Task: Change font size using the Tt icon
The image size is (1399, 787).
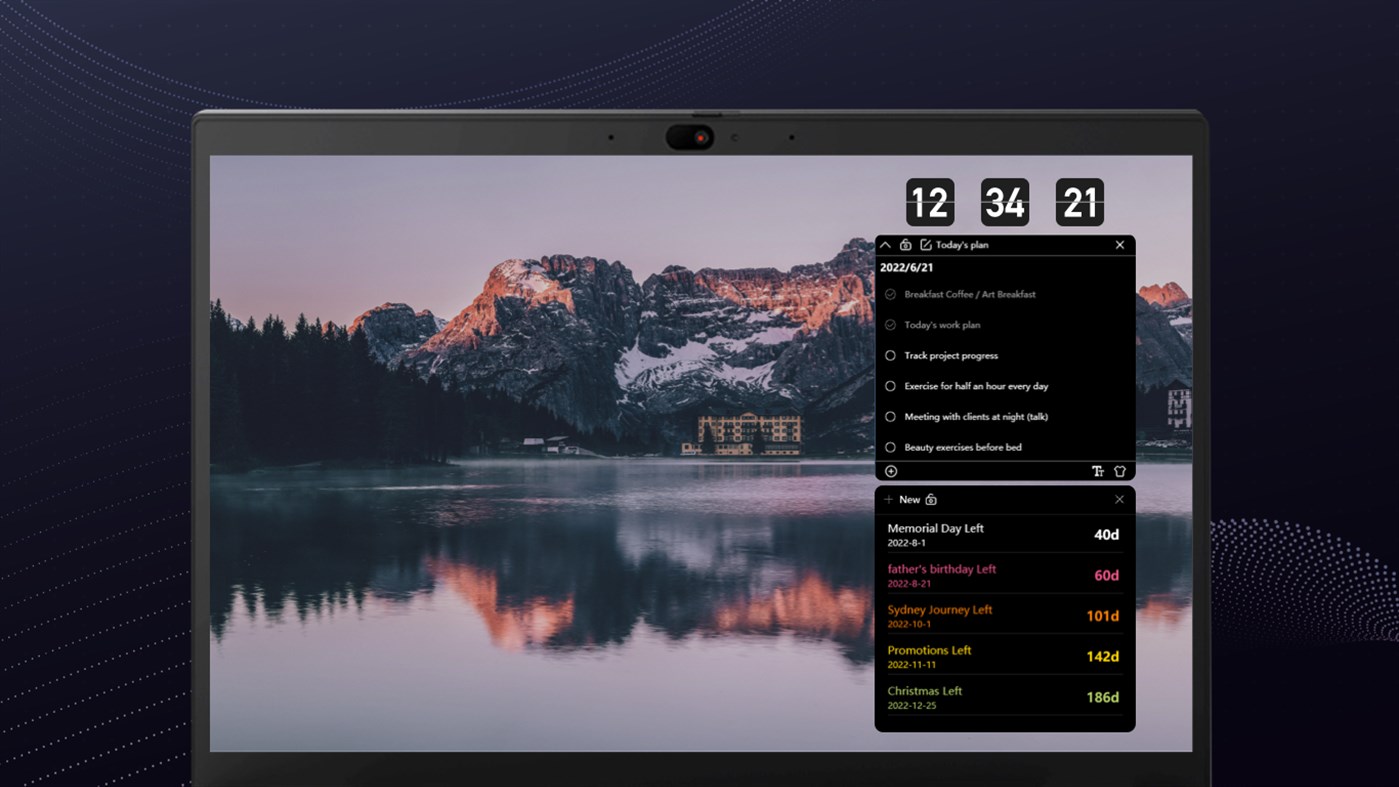Action: click(x=1097, y=470)
